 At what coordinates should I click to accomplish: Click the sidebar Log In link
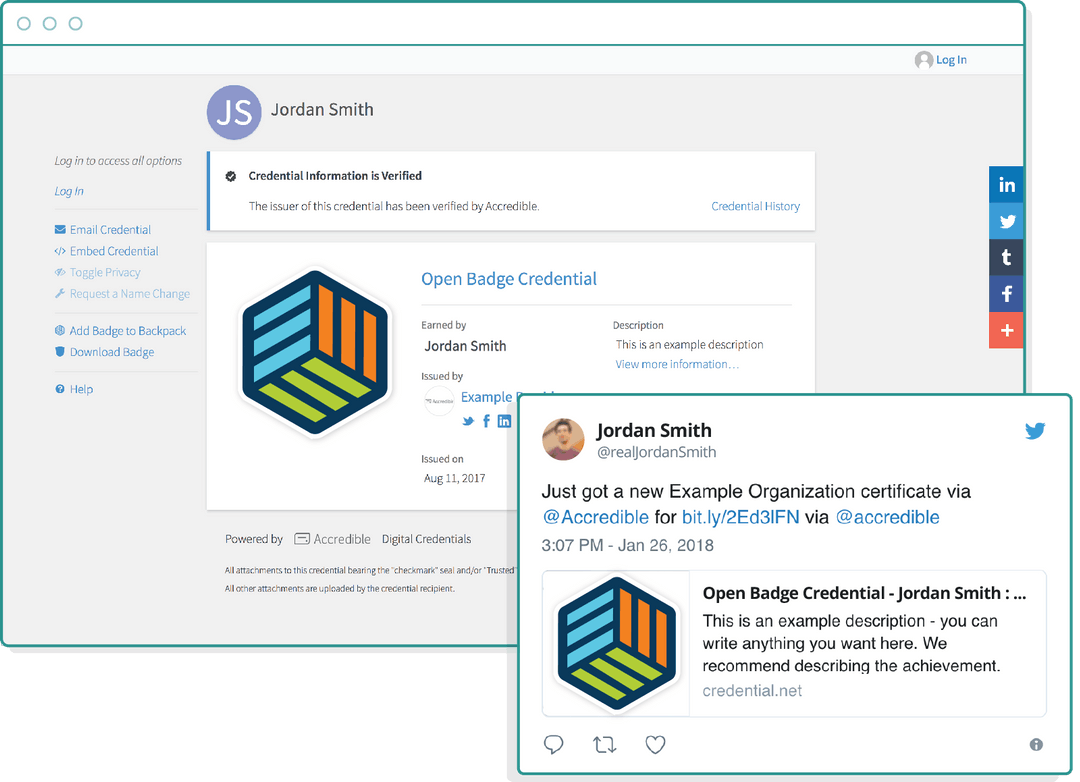coord(69,192)
